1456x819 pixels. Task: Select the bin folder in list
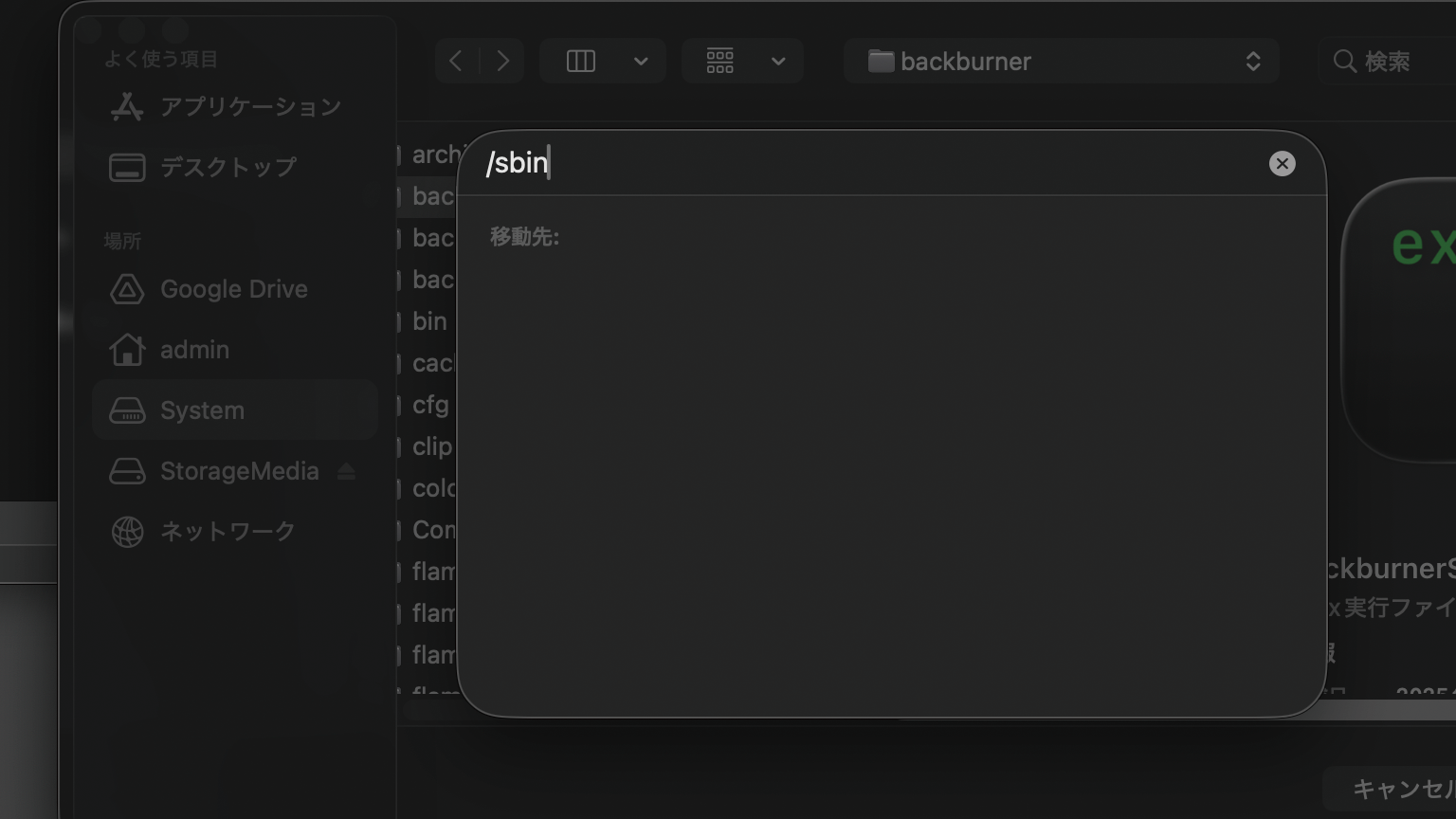tap(429, 321)
